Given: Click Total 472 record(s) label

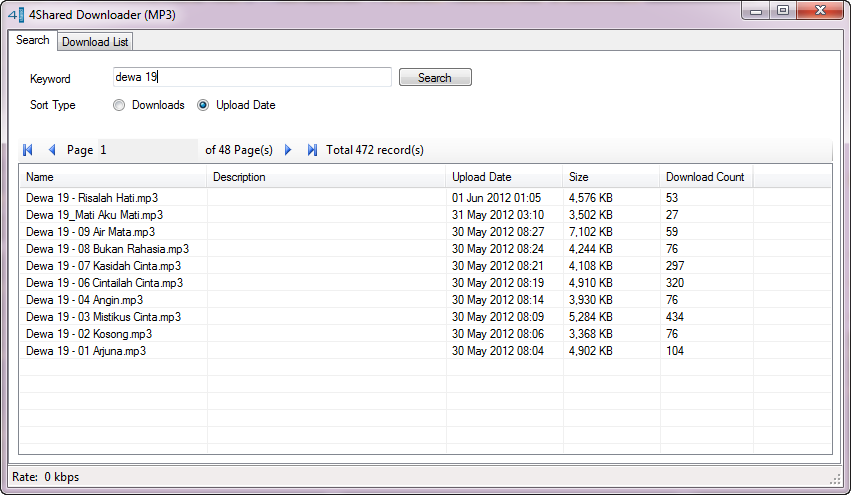Looking at the screenshot, I should point(374,150).
